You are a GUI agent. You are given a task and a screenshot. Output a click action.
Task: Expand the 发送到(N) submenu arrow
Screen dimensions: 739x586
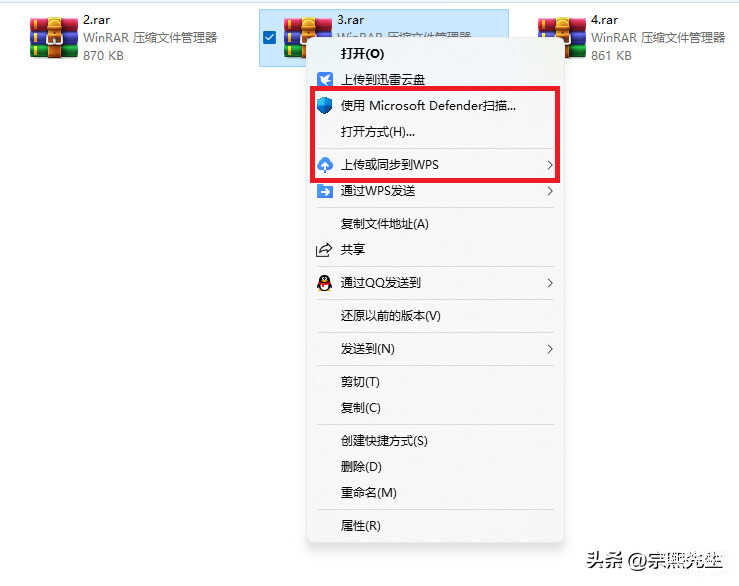pyautogui.click(x=550, y=349)
